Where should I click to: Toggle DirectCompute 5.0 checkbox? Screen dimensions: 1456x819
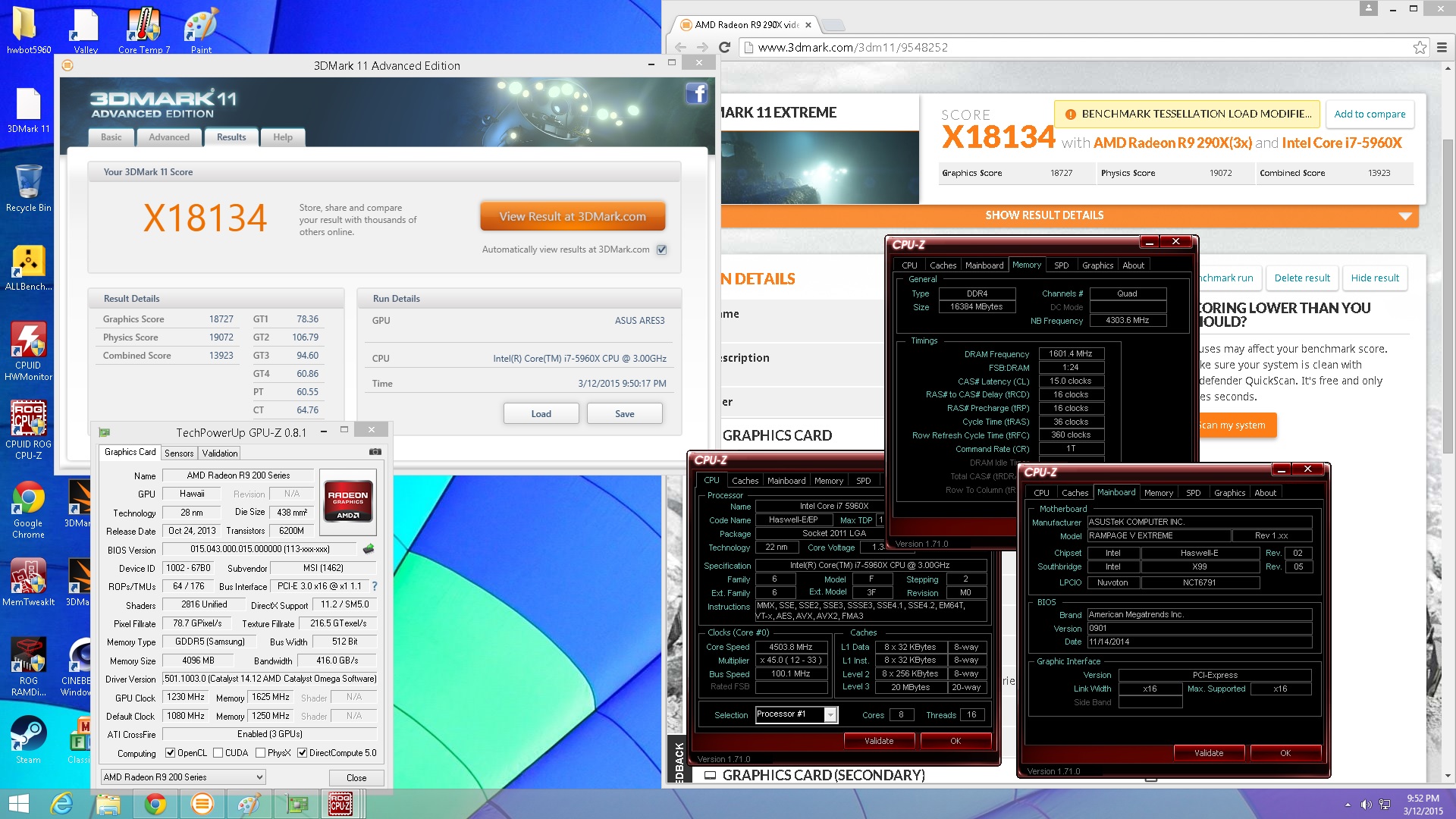point(302,753)
